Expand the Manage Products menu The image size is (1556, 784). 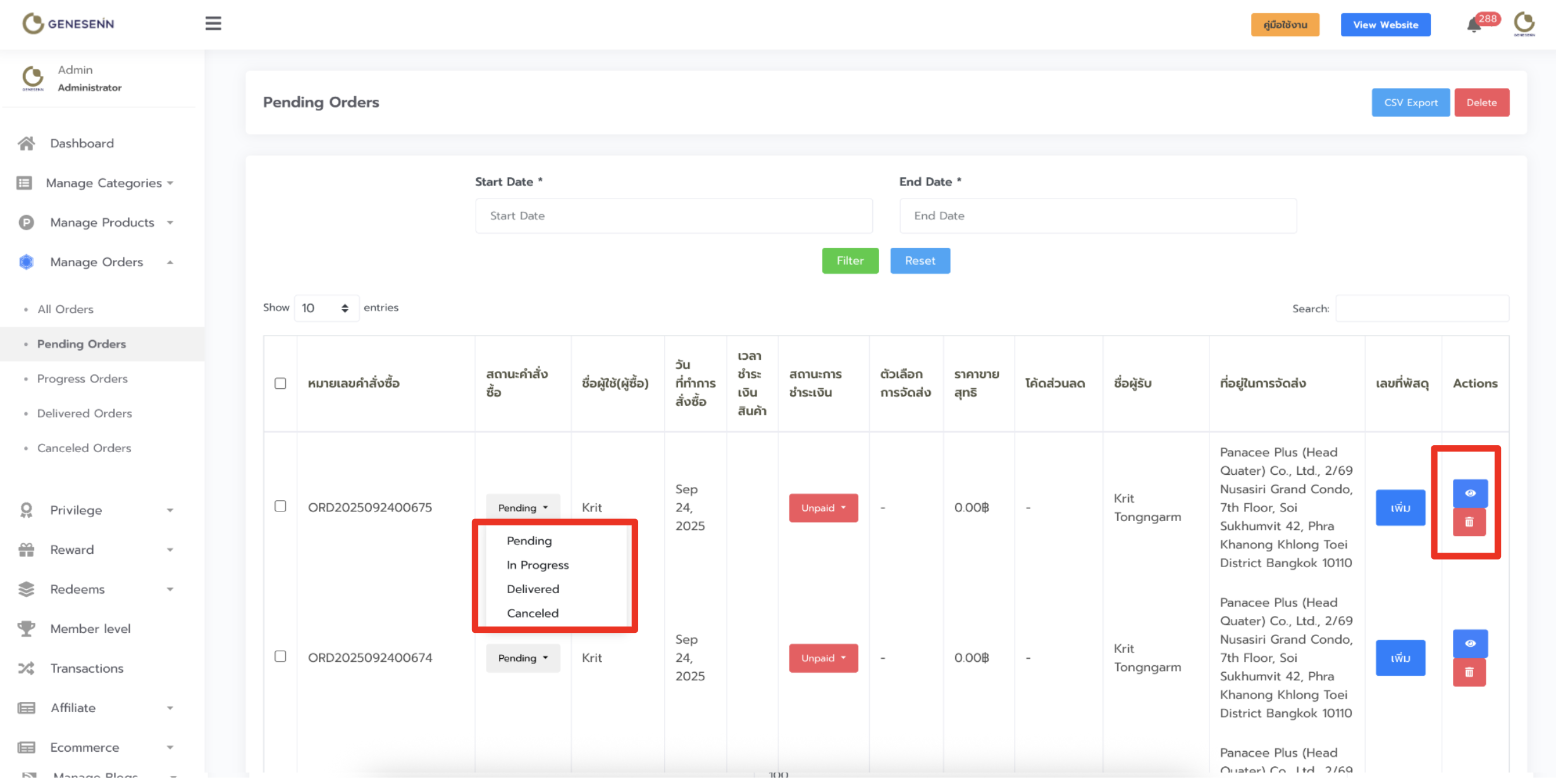[x=102, y=223]
